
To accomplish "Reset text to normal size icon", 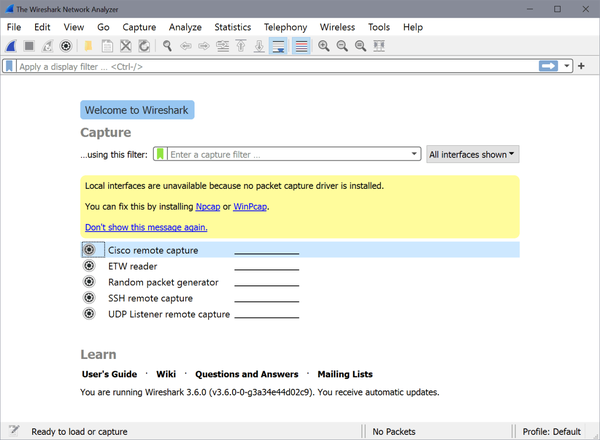I will (x=360, y=46).
